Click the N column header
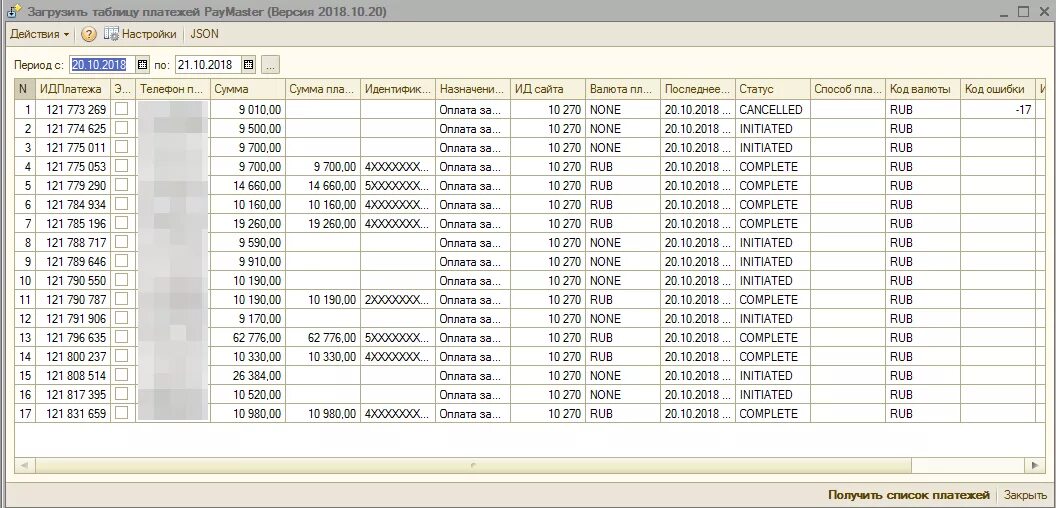The width and height of the screenshot is (1056, 508). point(24,89)
